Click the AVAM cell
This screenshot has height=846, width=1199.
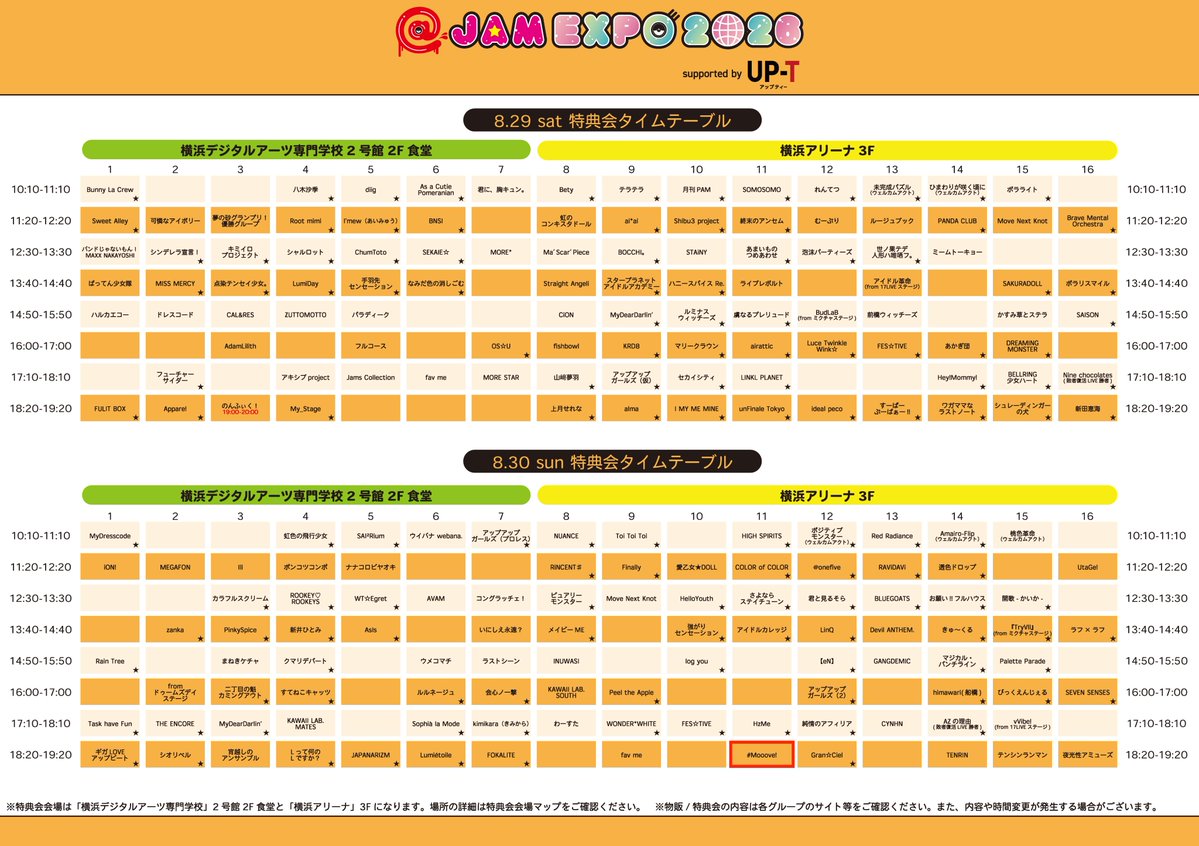click(436, 599)
